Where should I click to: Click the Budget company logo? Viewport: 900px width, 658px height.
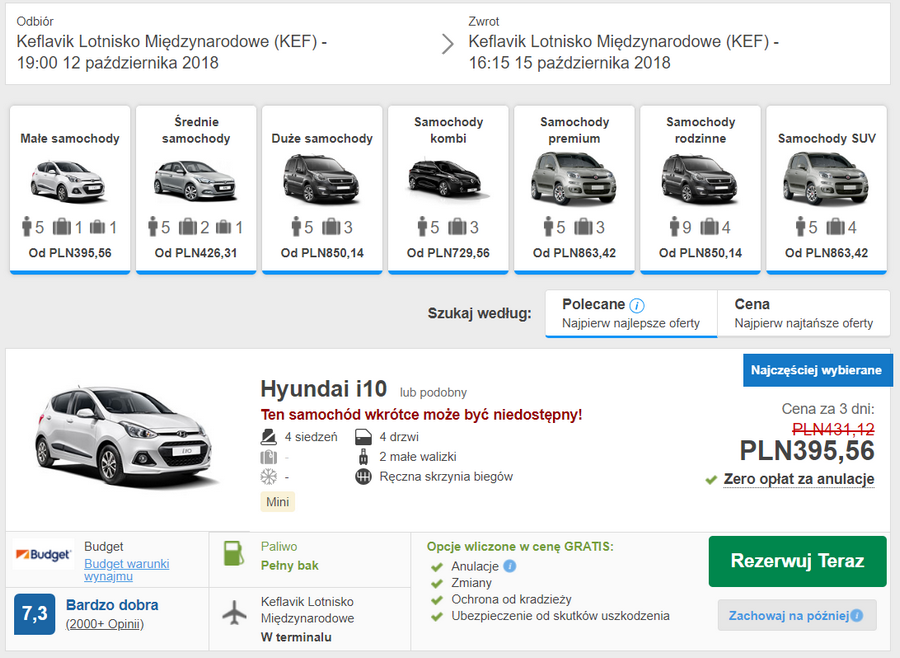click(43, 555)
